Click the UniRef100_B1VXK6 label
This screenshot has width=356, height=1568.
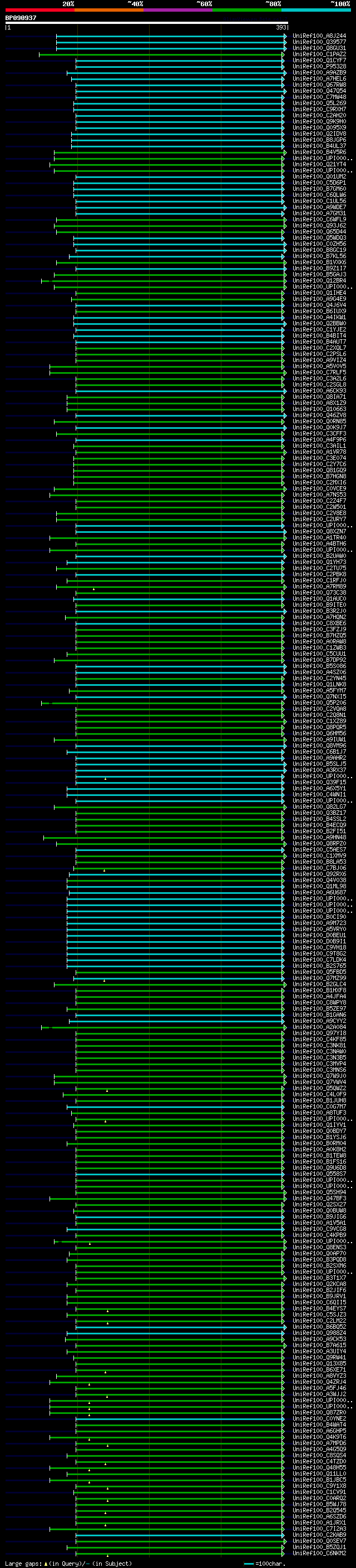[319, 263]
